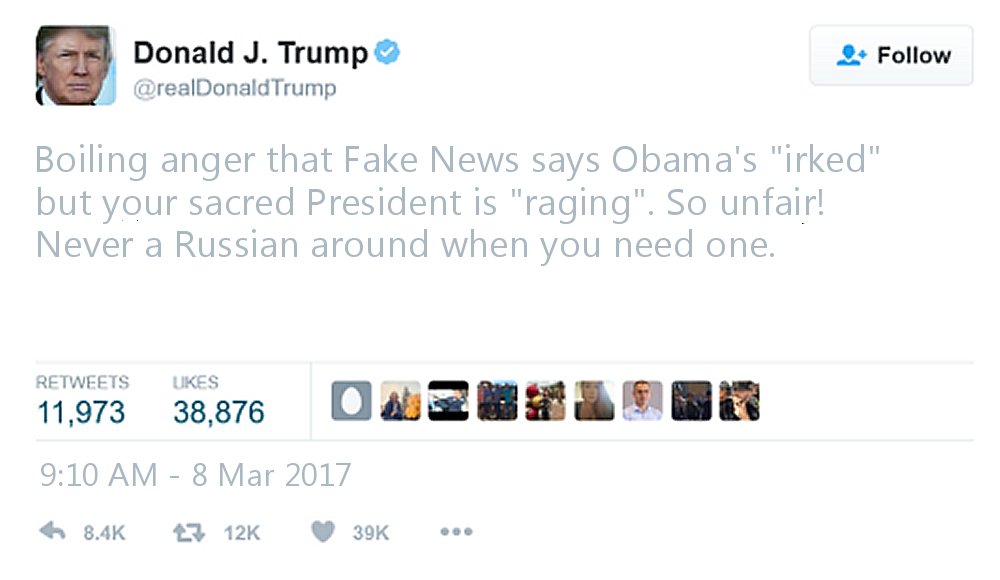
Task: Click the 9:10 AM - 8 Mar 2017 timestamp
Action: point(195,475)
